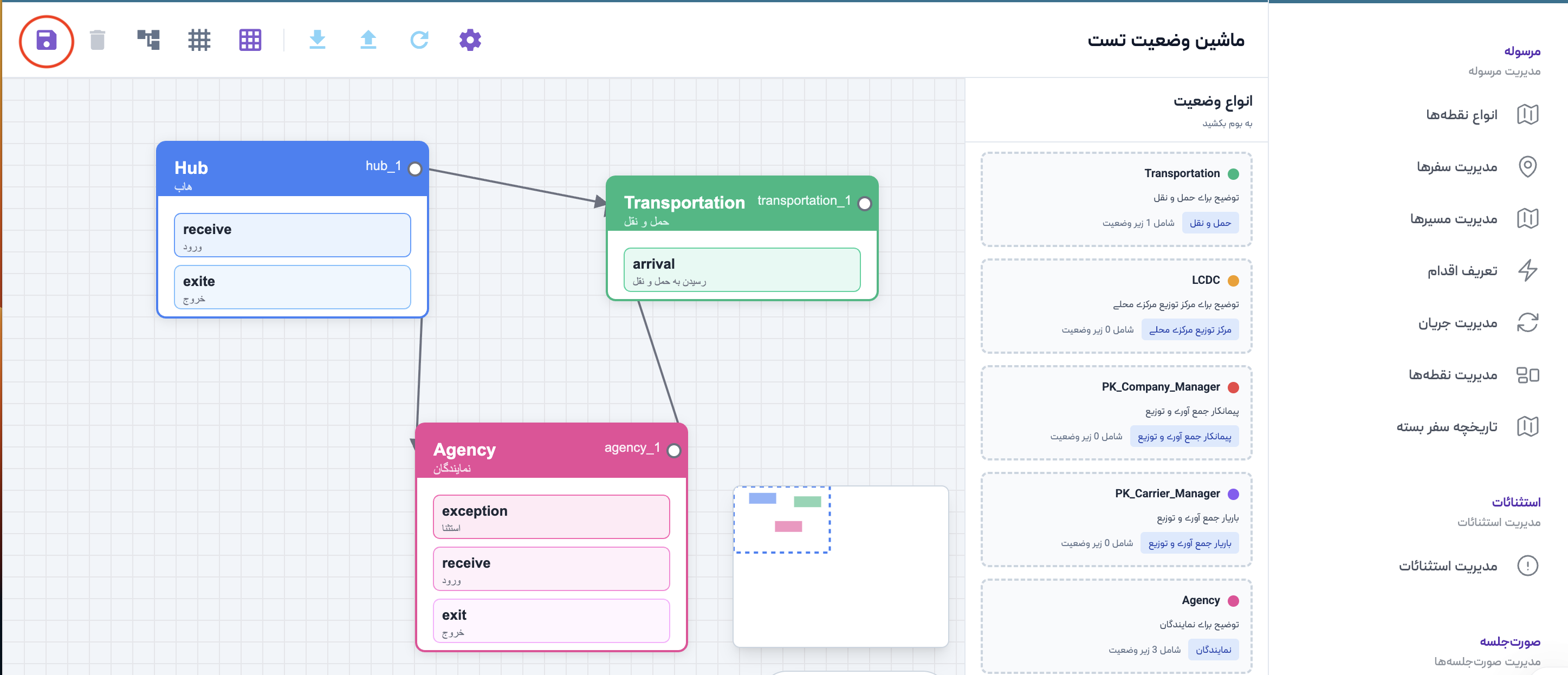1568x675 pixels.
Task: Click the agency_1 node connector circle
Action: (x=673, y=450)
